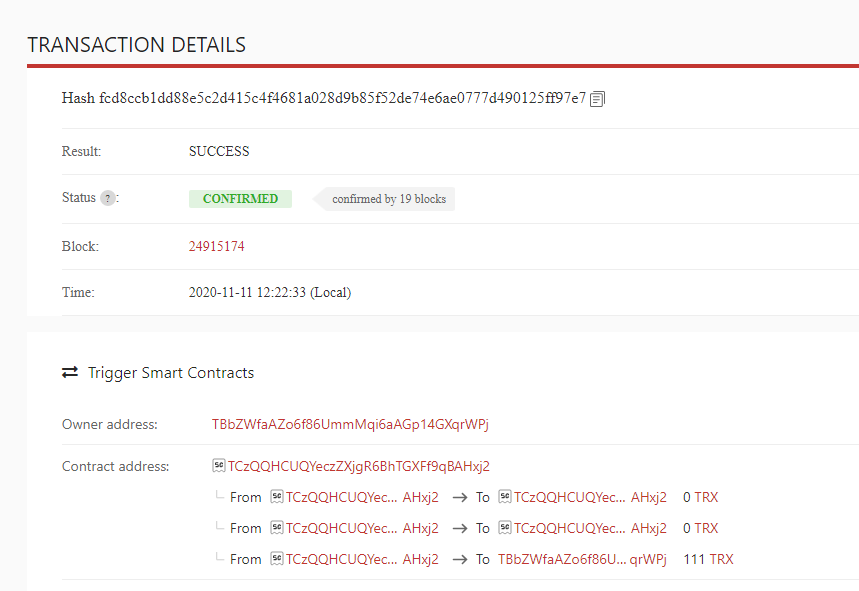Click the TRX token link in the second transfer row
The image size is (859, 591).
706,528
